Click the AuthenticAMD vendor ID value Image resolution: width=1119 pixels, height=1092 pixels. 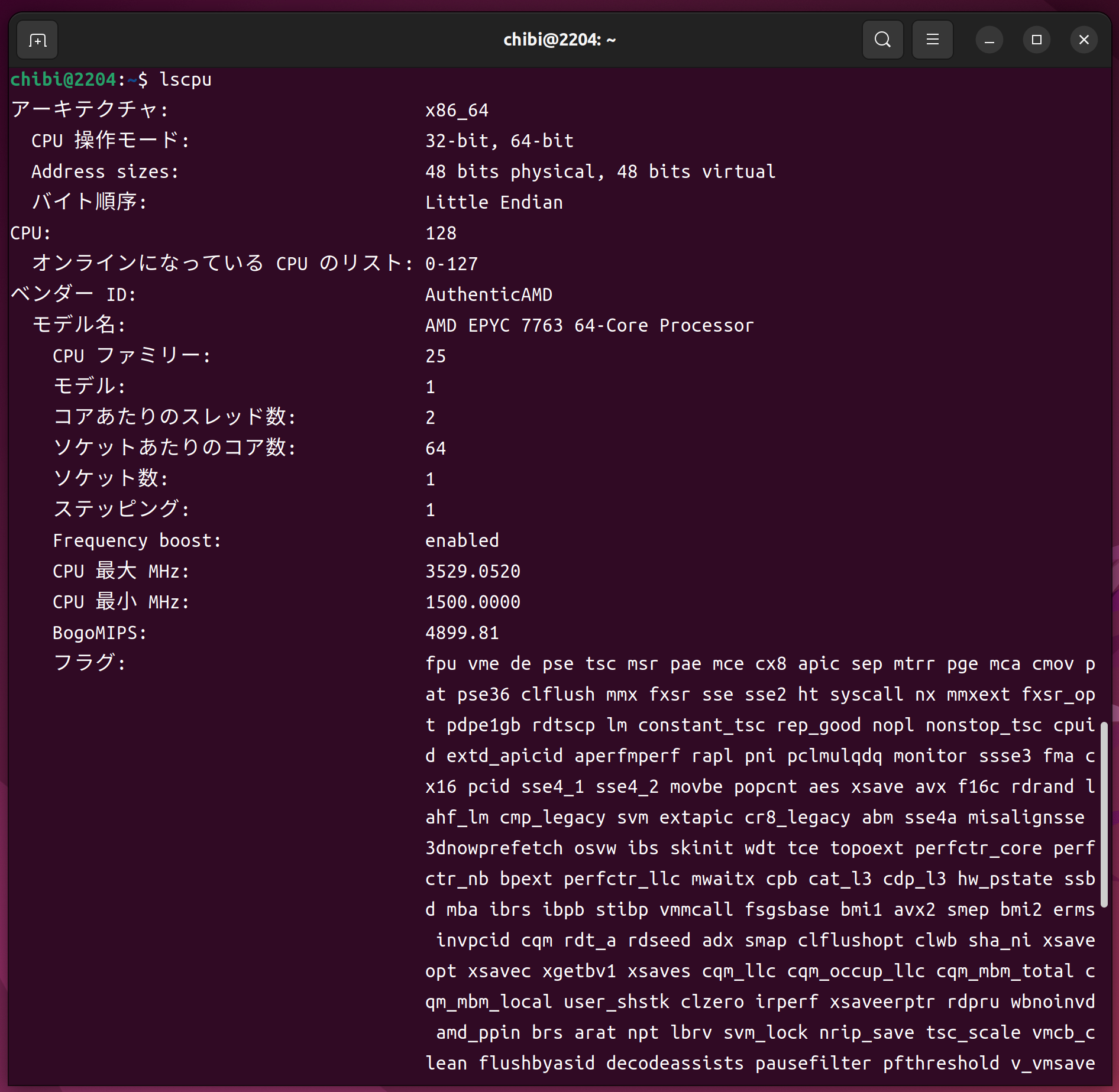click(489, 295)
